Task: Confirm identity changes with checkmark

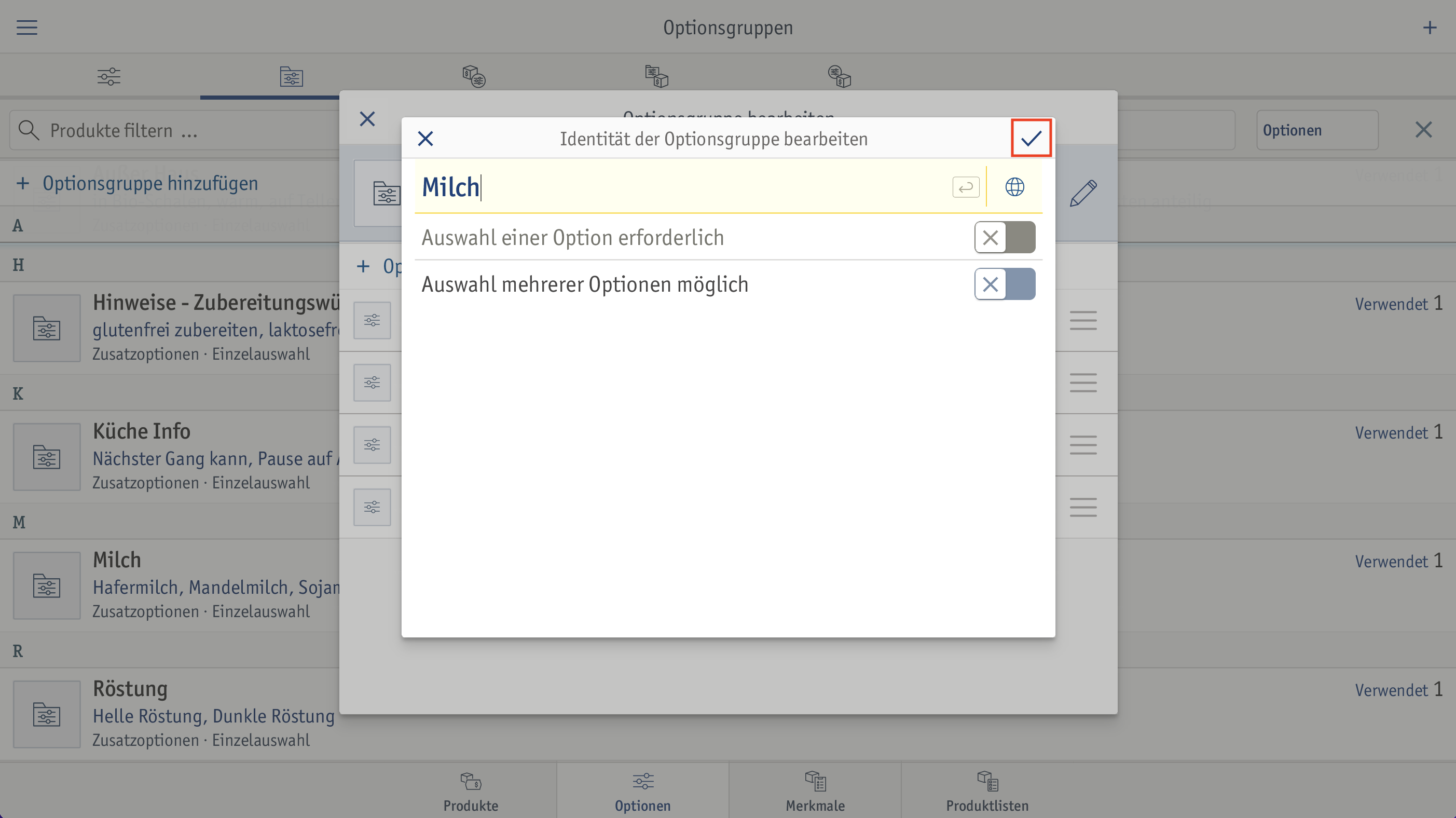Action: [x=1031, y=138]
